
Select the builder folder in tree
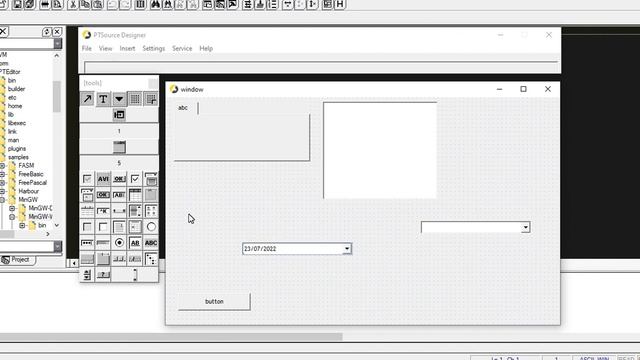pyautogui.click(x=16, y=89)
